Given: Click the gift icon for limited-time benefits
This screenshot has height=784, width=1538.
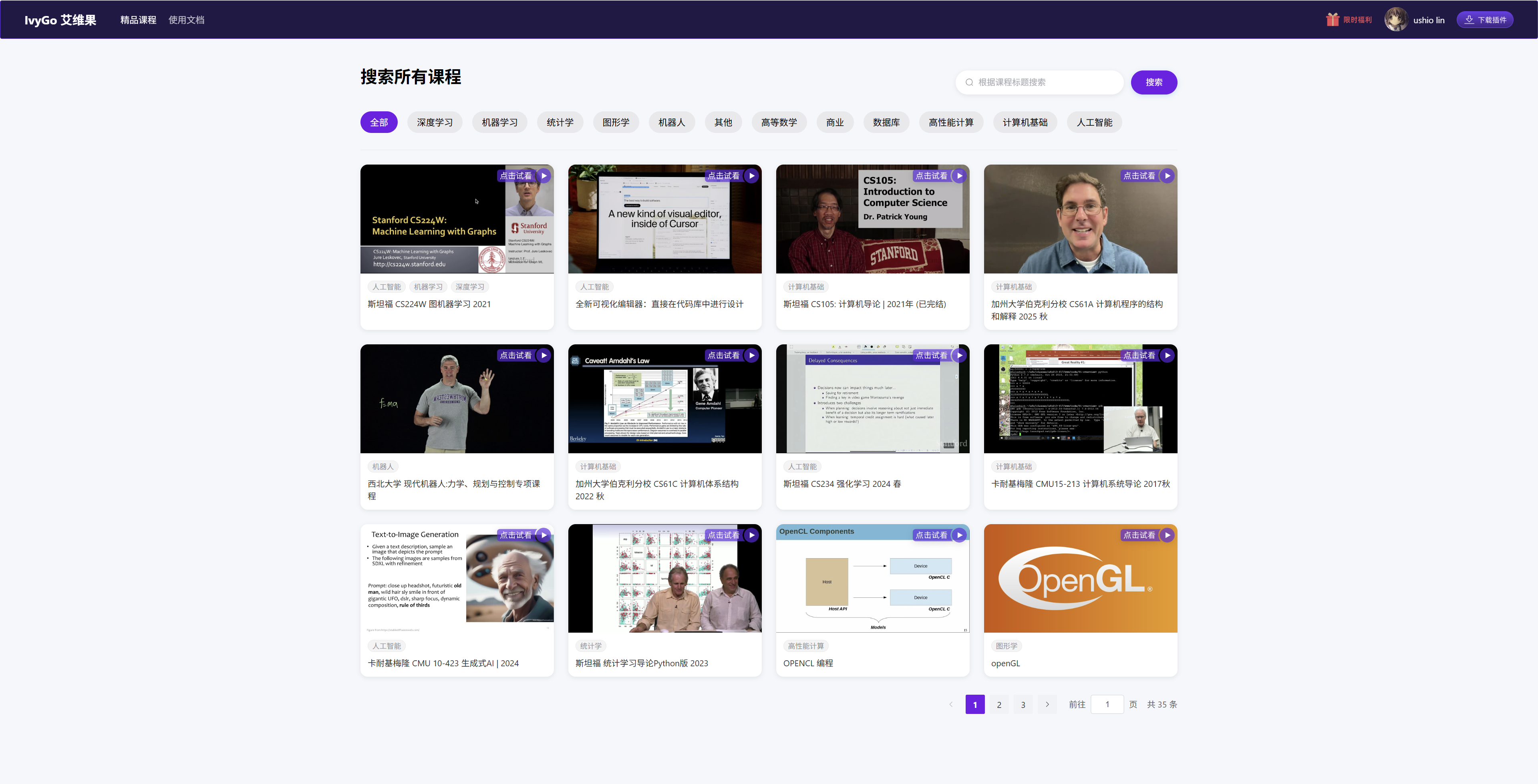Looking at the screenshot, I should pyautogui.click(x=1332, y=20).
